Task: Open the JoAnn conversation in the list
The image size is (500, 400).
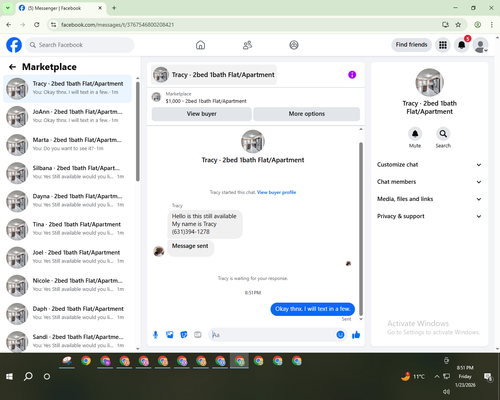Action: tap(67, 116)
